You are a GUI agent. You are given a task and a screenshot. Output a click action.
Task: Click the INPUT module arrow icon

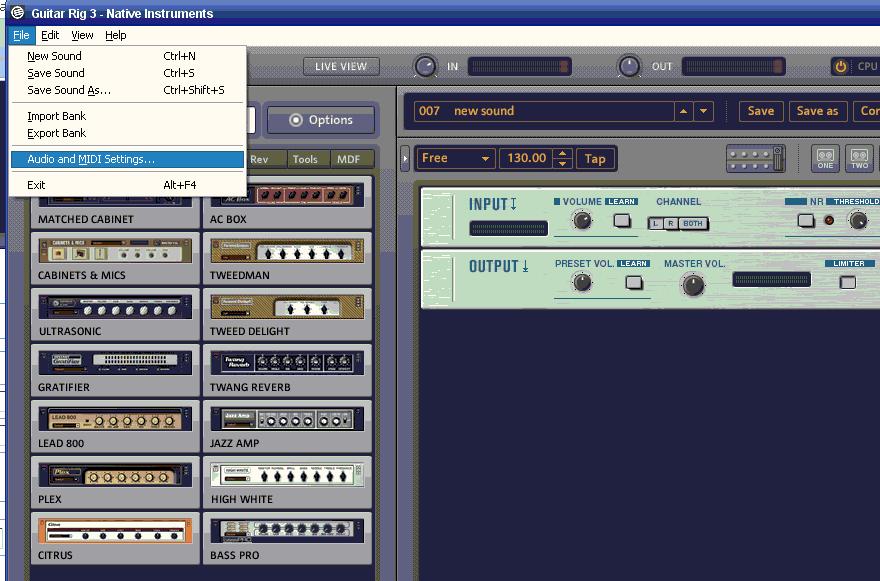point(513,203)
